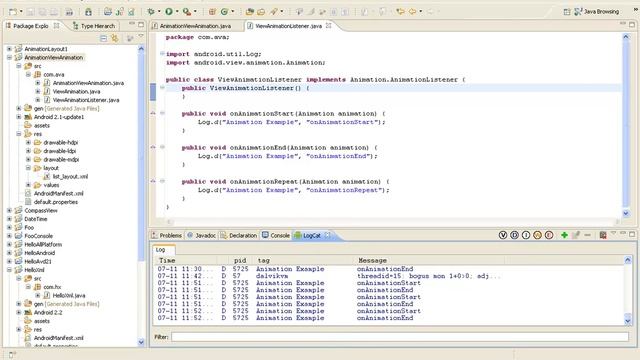Select default.properties file in tree
This screenshot has height=360, width=640.
click(x=56, y=202)
